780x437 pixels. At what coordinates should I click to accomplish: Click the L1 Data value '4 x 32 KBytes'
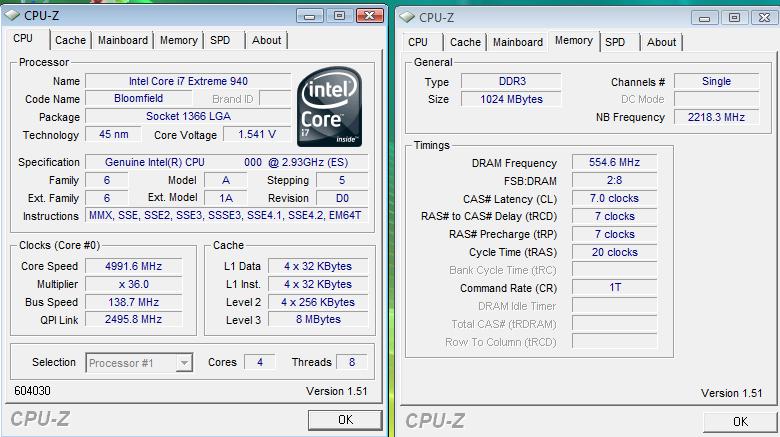pos(318,266)
